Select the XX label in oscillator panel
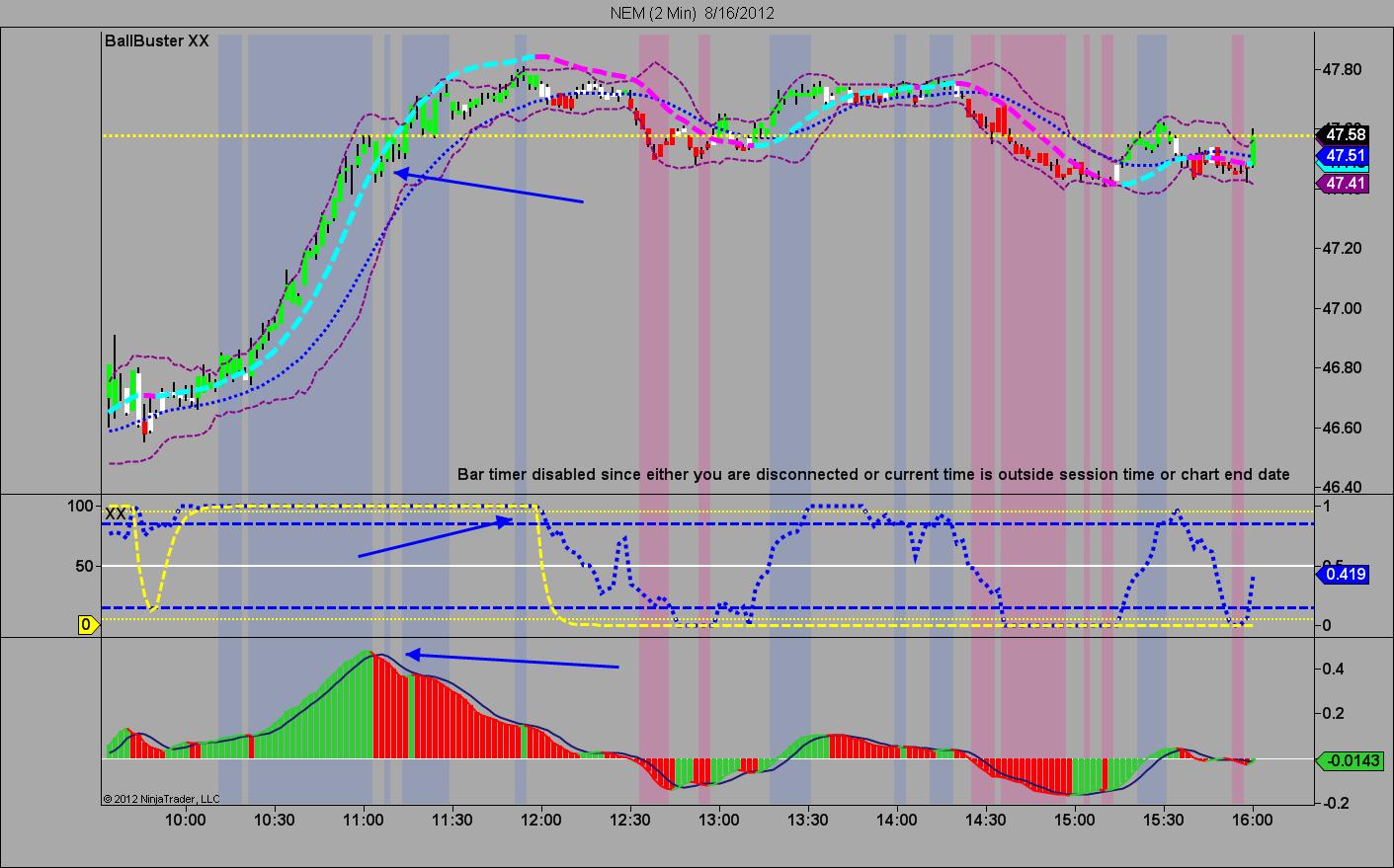The height and width of the screenshot is (868, 1394). coord(116,514)
